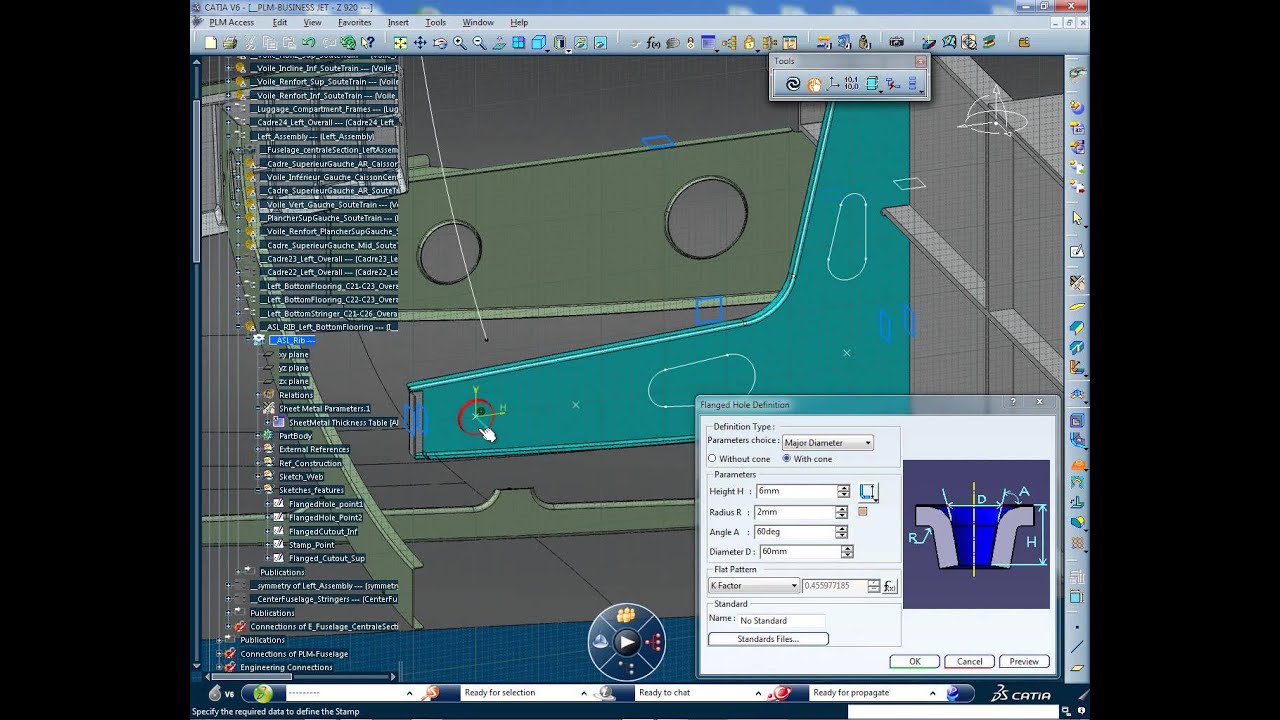Open the Insert menu
Viewport: 1280px width, 720px height.
398,22
